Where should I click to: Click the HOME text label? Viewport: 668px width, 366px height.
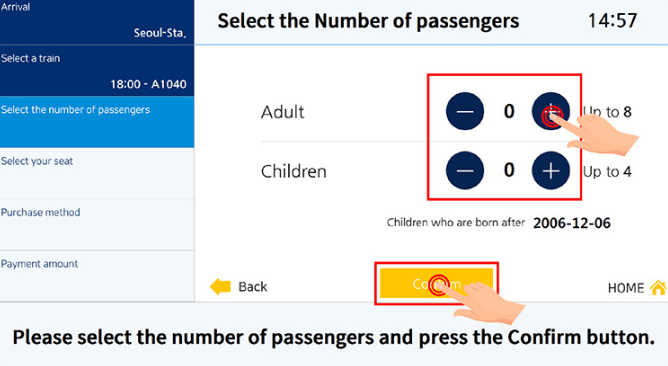tap(626, 288)
